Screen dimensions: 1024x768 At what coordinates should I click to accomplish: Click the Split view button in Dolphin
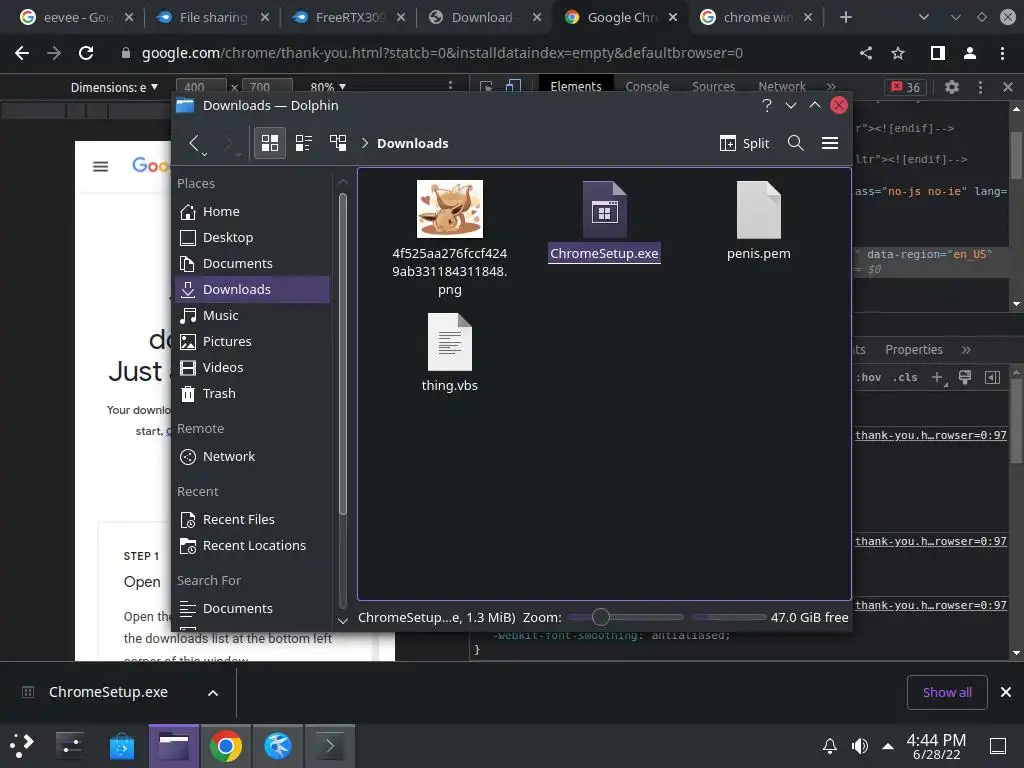click(744, 143)
